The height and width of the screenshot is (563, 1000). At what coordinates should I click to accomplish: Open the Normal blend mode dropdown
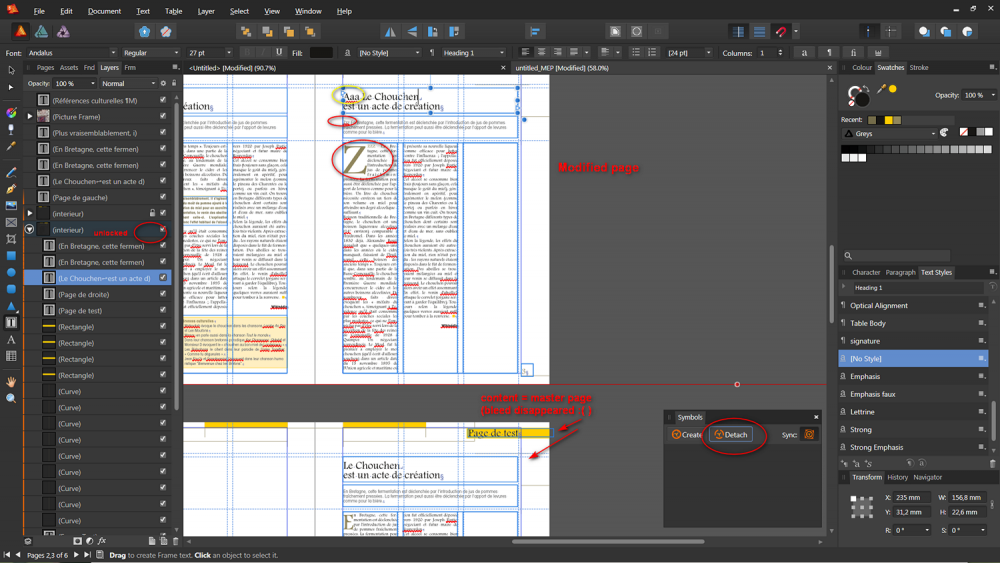click(128, 84)
